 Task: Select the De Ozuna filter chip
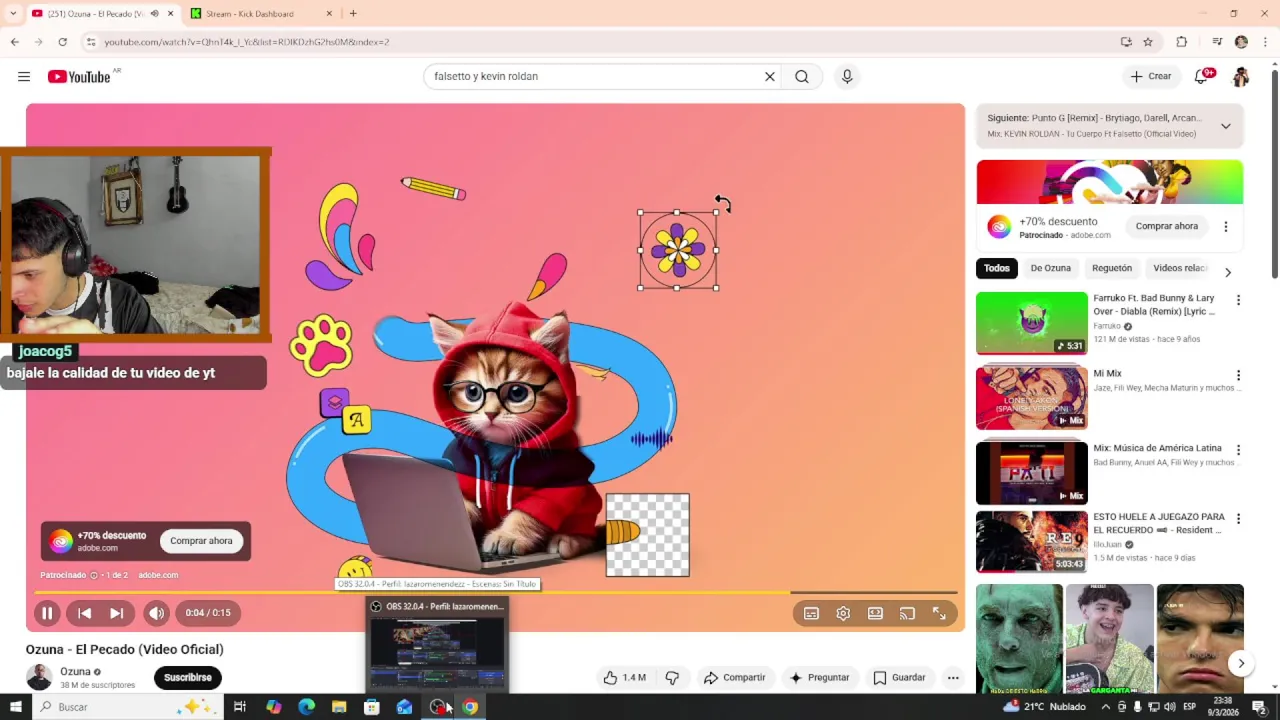click(x=1051, y=268)
